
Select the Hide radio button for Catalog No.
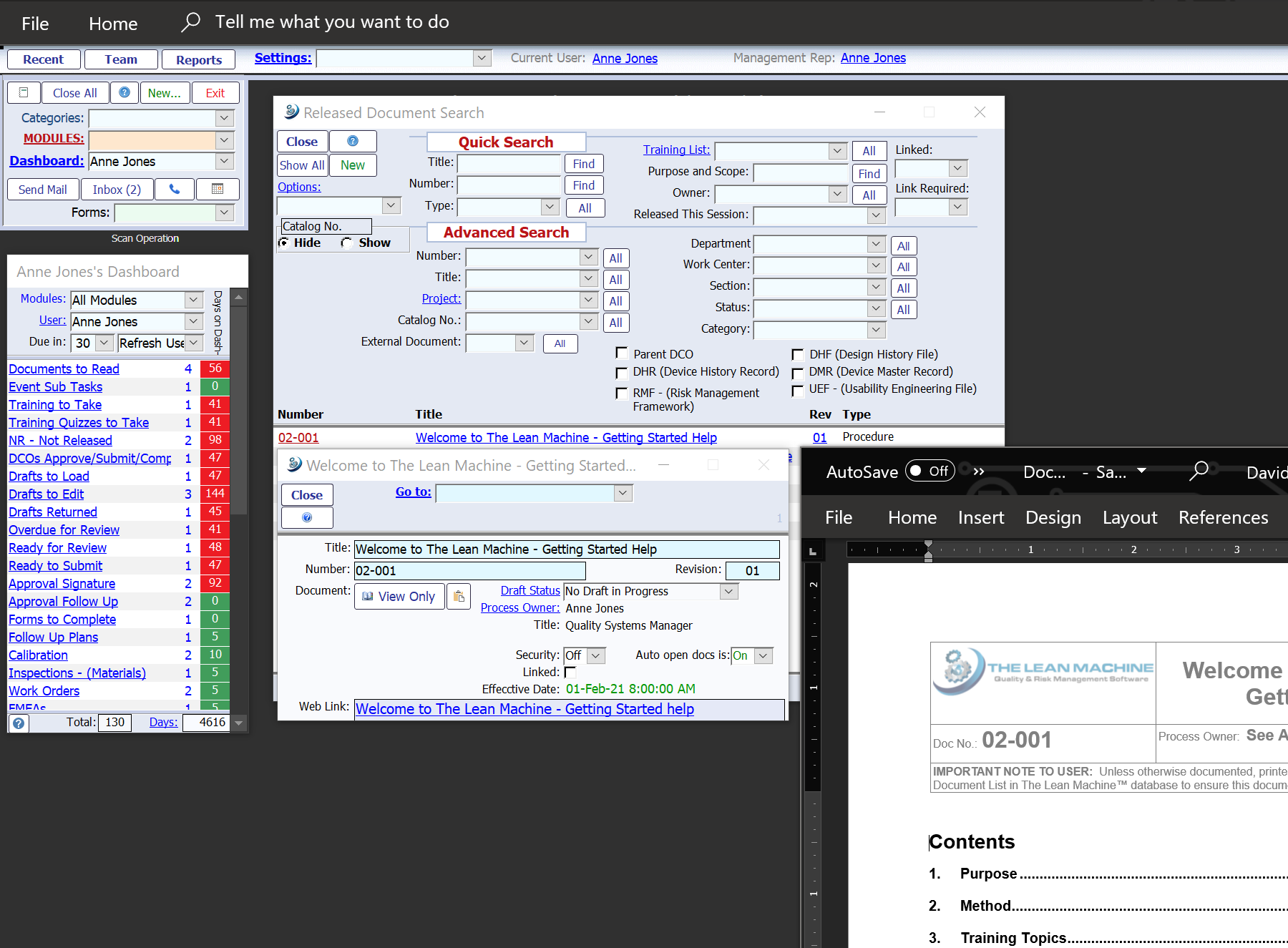(x=284, y=243)
